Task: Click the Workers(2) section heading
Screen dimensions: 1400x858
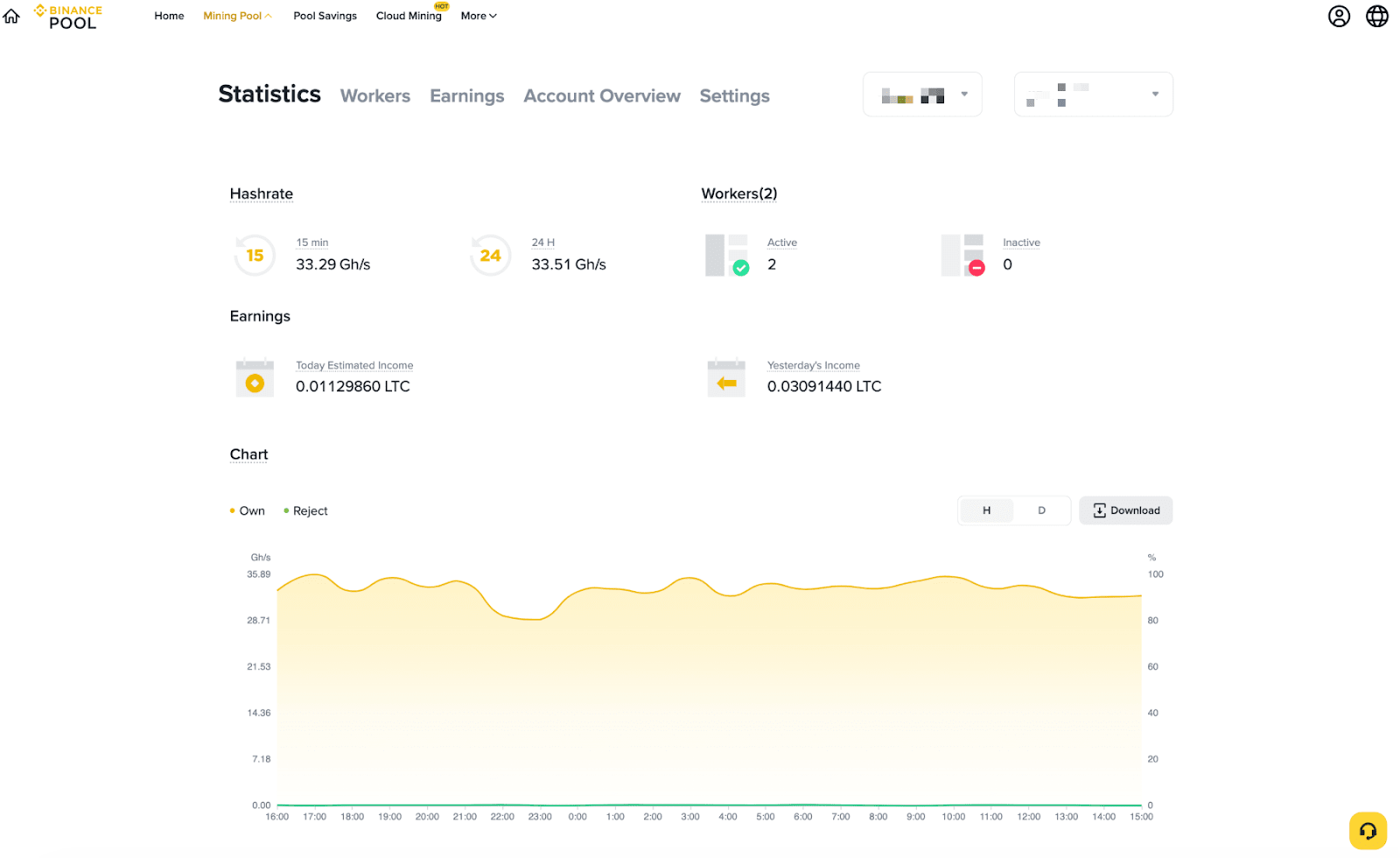Action: [739, 193]
